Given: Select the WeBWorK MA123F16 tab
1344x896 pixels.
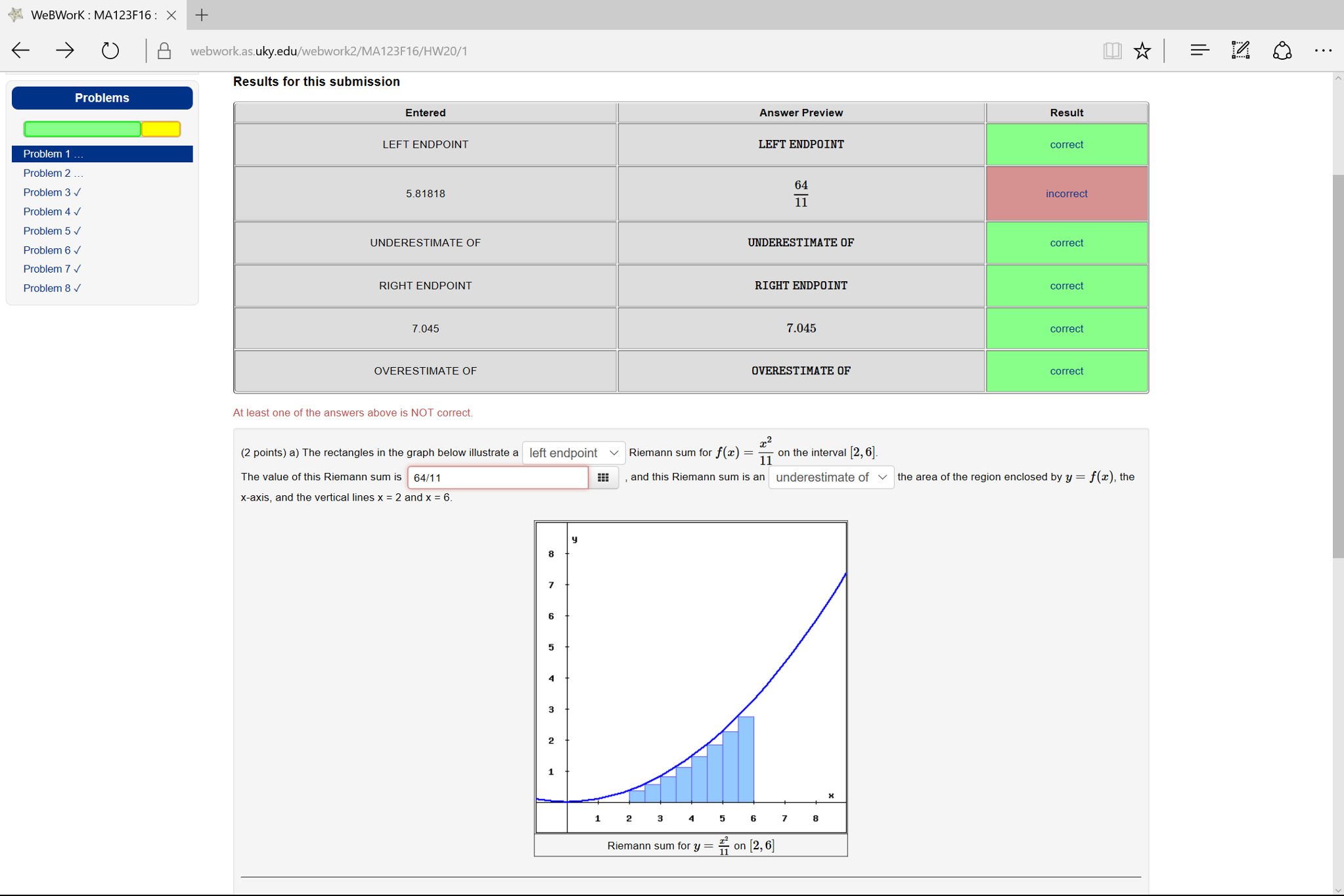Looking at the screenshot, I should [92, 14].
